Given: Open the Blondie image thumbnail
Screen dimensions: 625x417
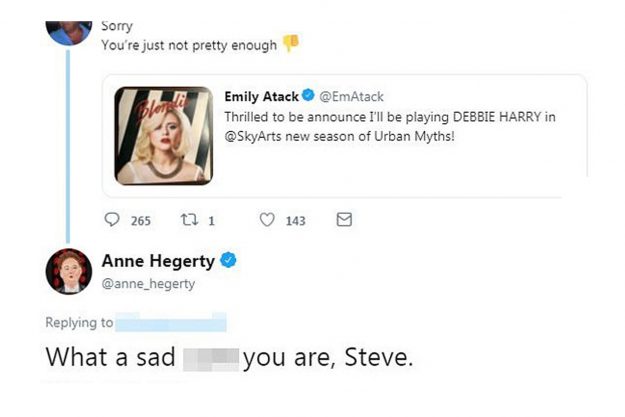Looking at the screenshot, I should coord(163,136).
